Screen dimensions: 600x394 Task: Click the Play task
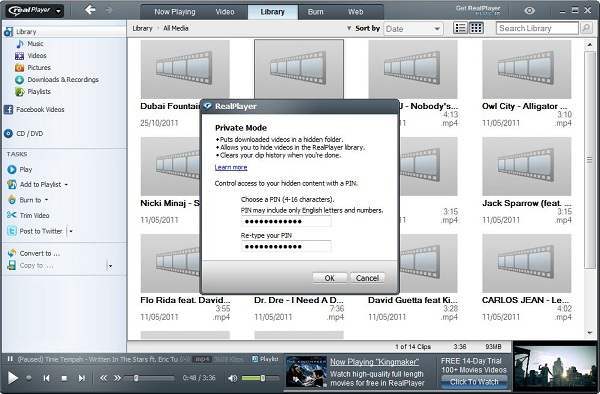(25, 169)
